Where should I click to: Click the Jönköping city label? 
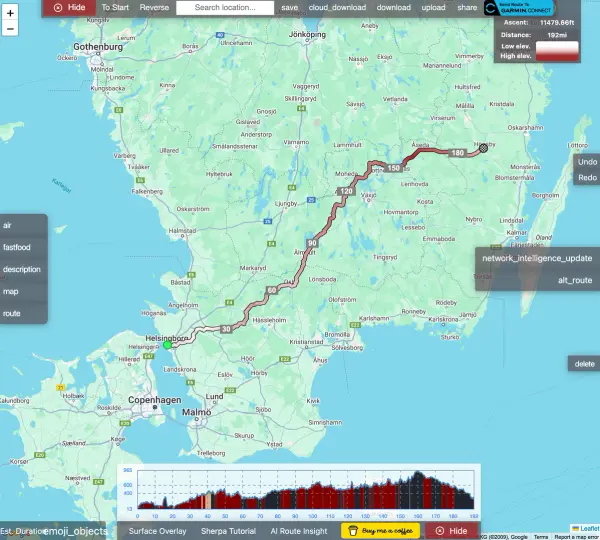tap(307, 34)
